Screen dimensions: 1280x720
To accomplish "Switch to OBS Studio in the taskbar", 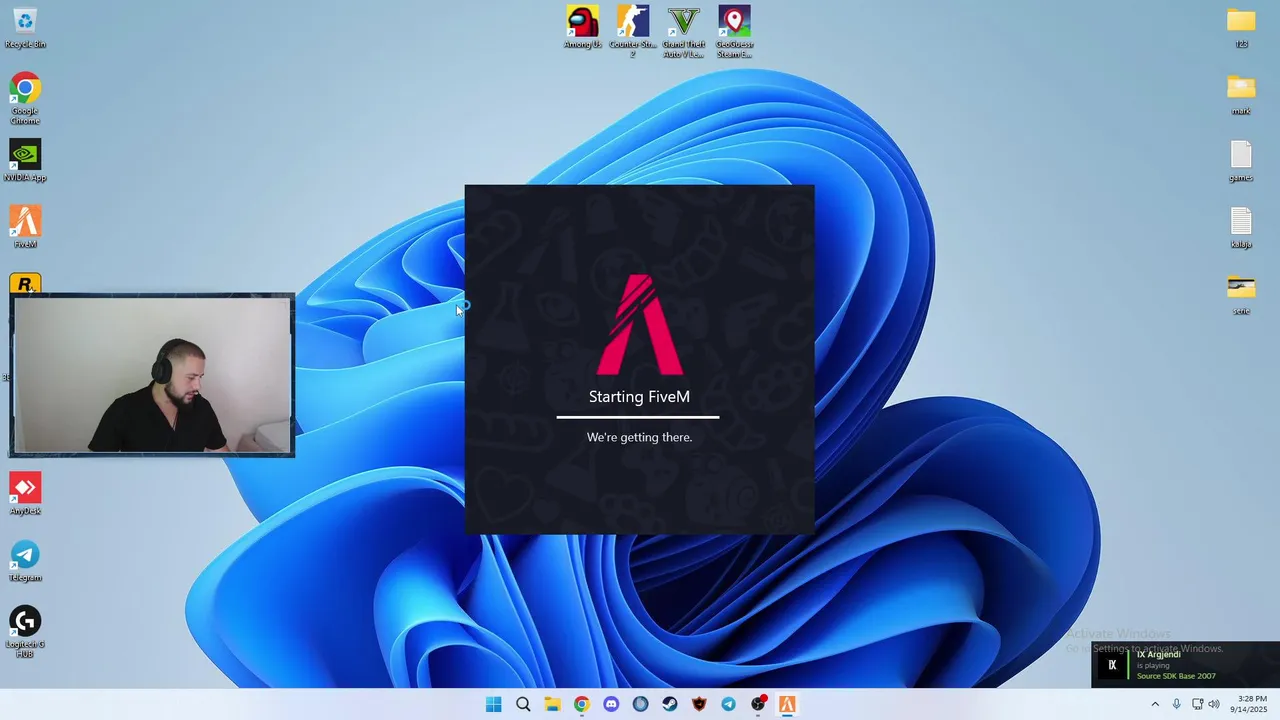I will (x=758, y=704).
